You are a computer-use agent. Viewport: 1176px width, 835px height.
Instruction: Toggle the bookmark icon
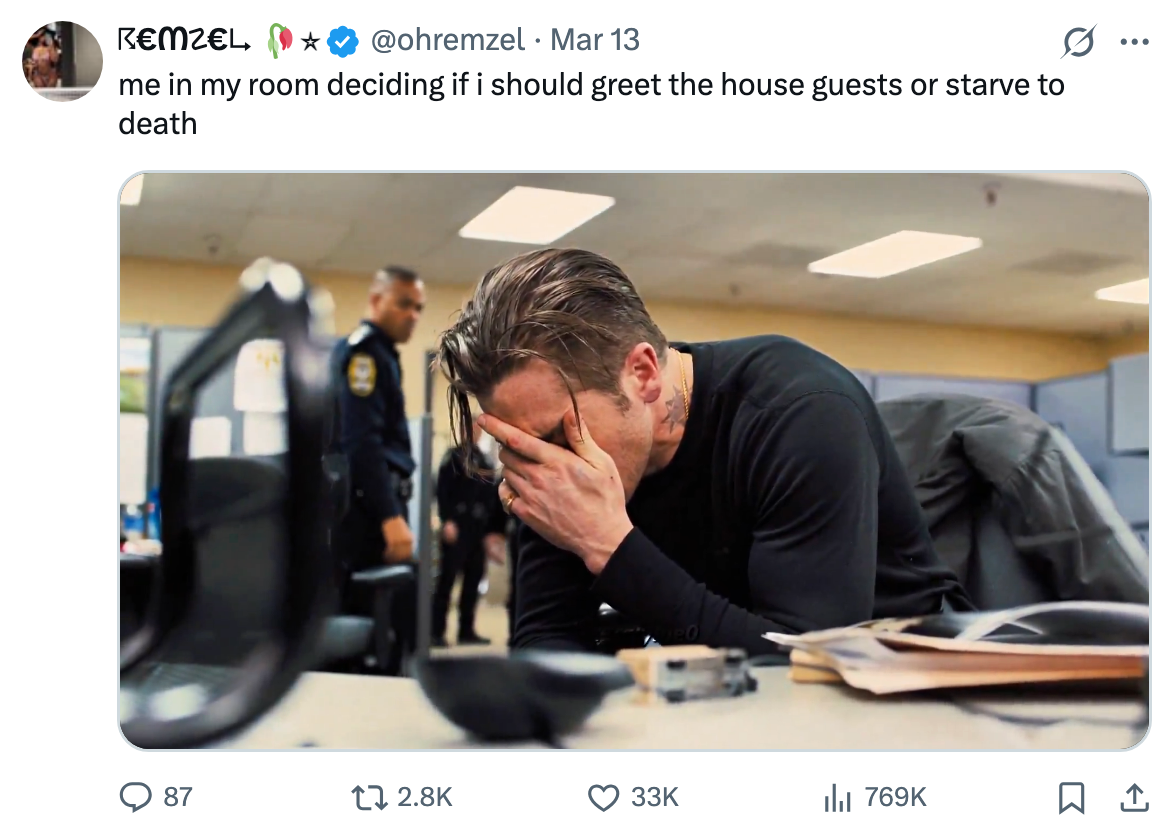[1071, 797]
